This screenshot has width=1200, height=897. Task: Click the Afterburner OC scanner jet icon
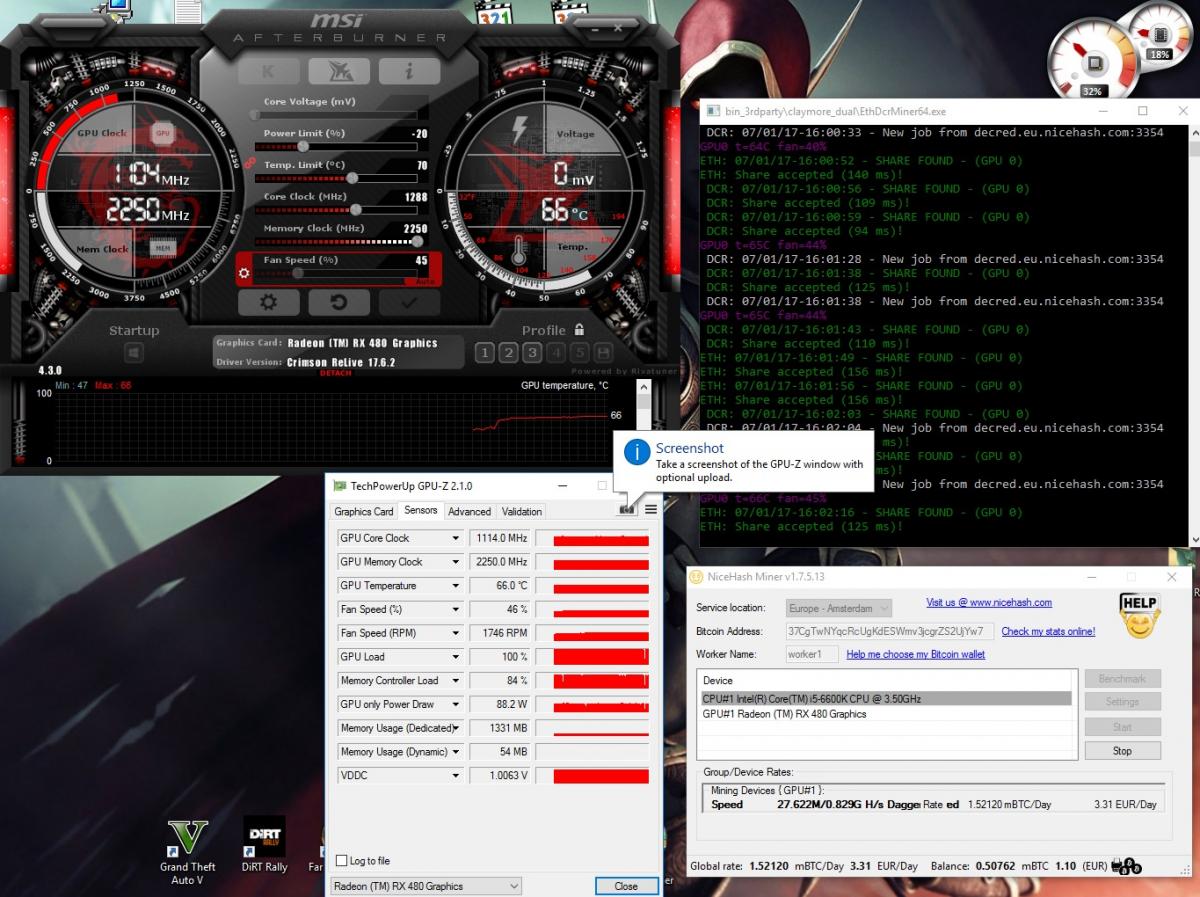pyautogui.click(x=339, y=71)
